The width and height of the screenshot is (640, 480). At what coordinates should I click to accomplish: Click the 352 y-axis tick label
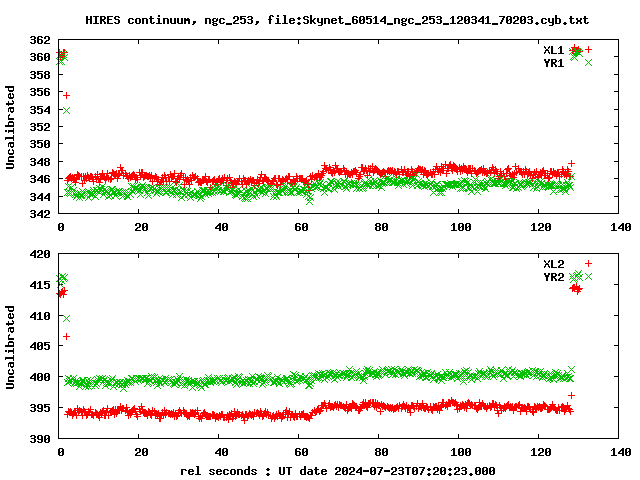pos(40,127)
